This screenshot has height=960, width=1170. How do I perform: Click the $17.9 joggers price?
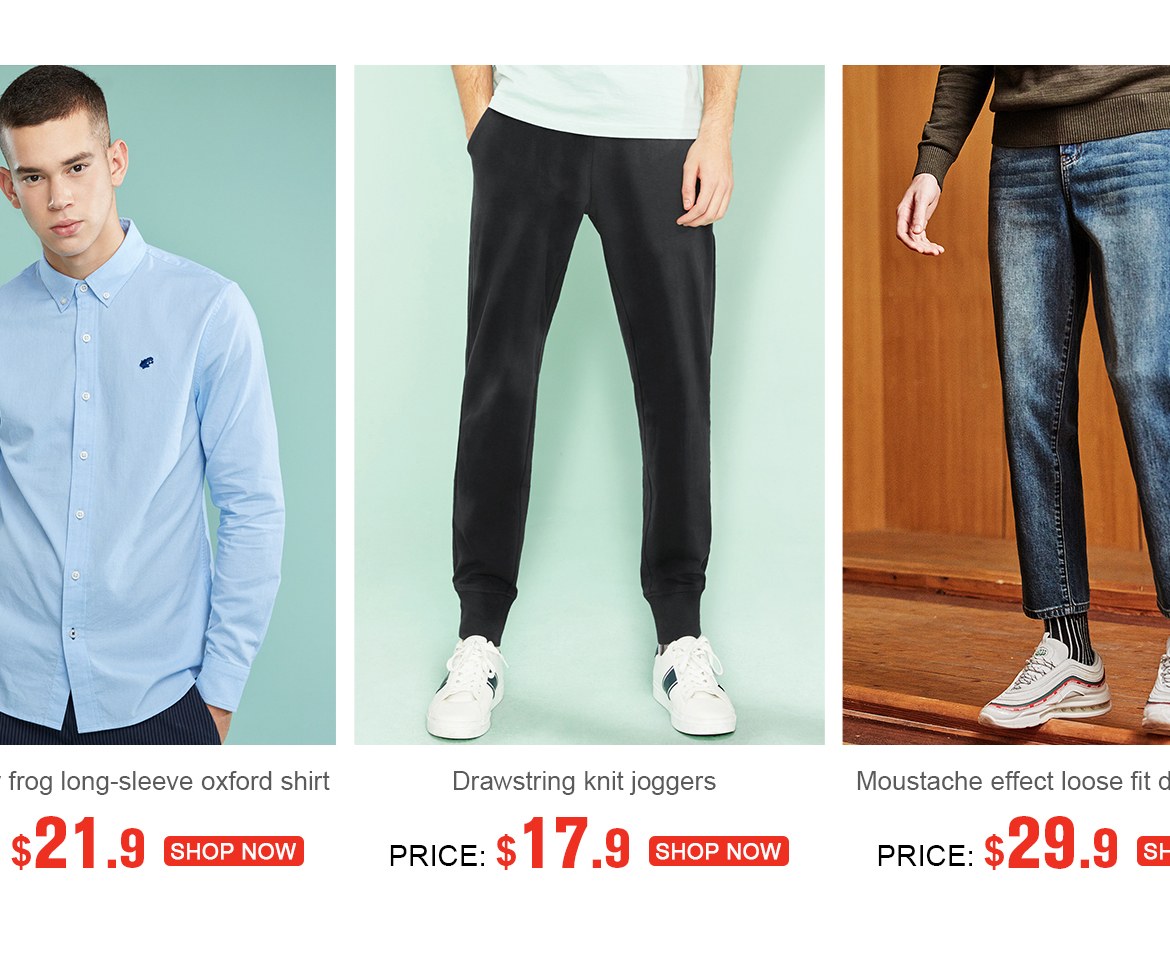point(563,844)
